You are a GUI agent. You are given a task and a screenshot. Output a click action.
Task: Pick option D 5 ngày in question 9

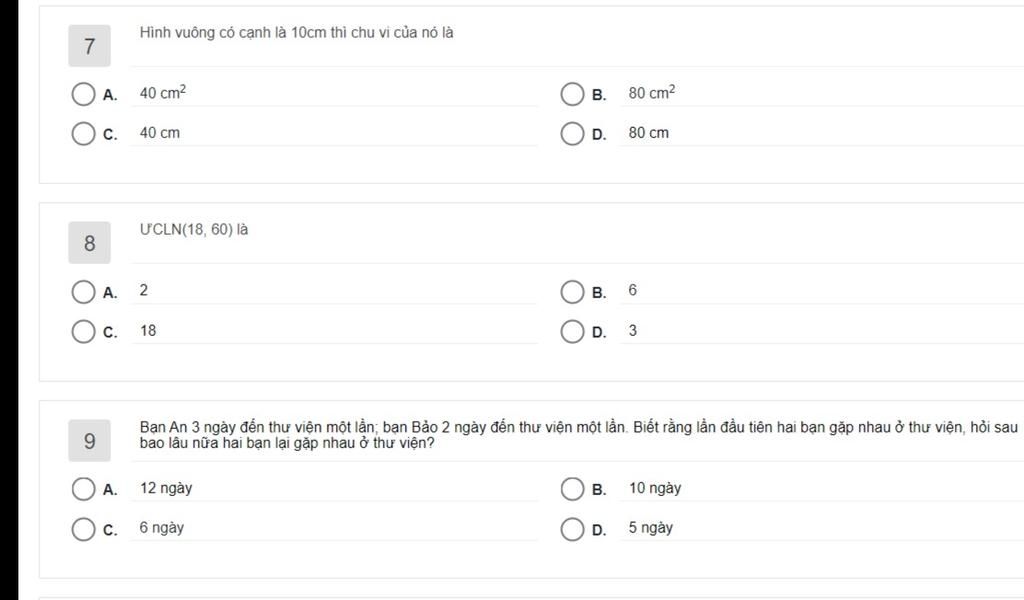point(572,529)
